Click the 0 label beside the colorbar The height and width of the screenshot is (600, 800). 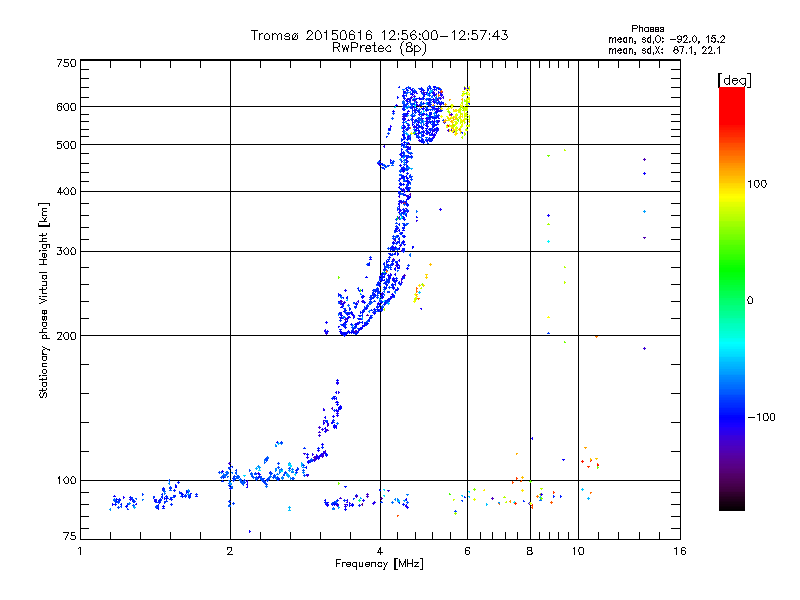(x=752, y=300)
